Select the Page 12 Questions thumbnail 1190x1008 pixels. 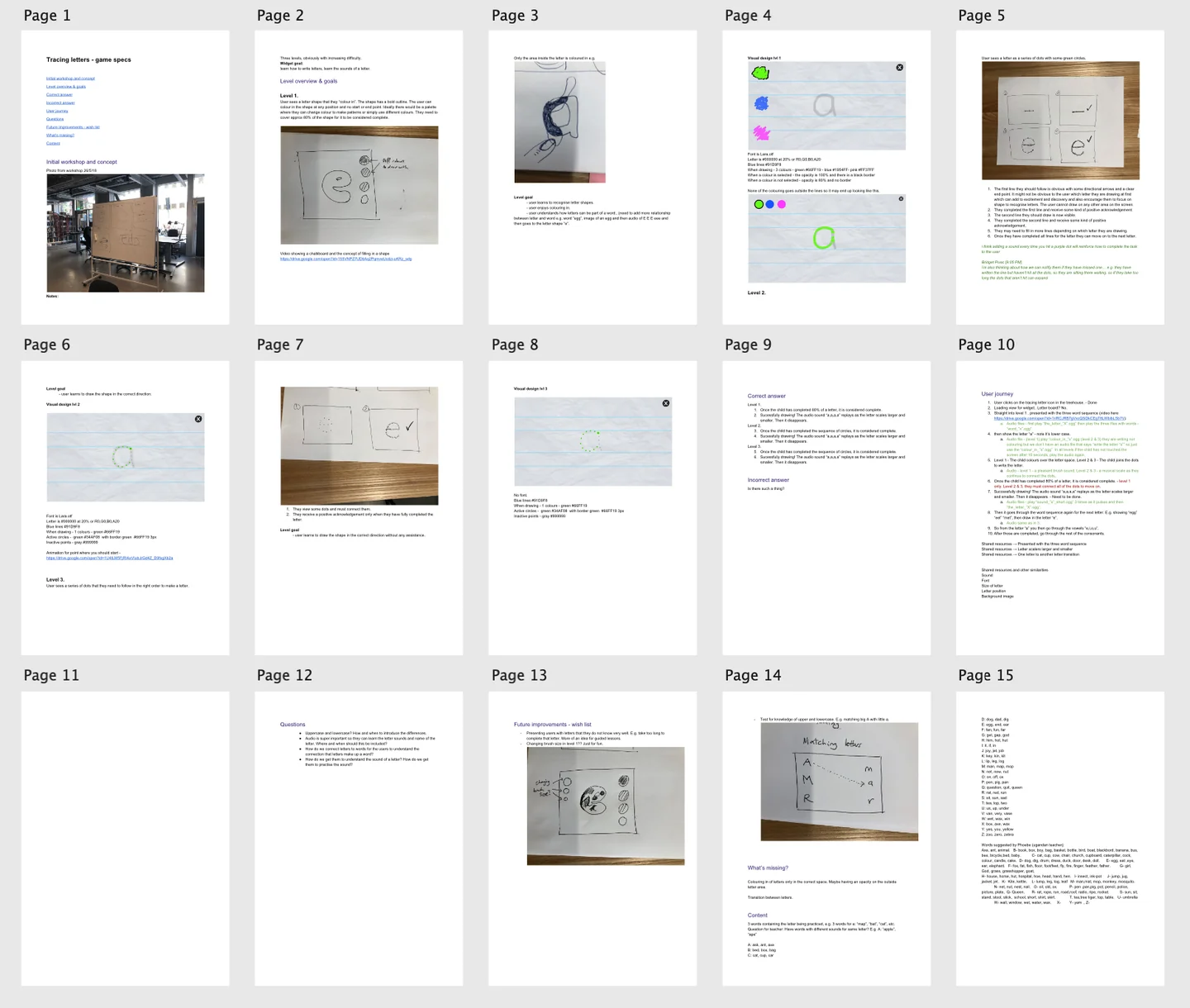tap(359, 839)
